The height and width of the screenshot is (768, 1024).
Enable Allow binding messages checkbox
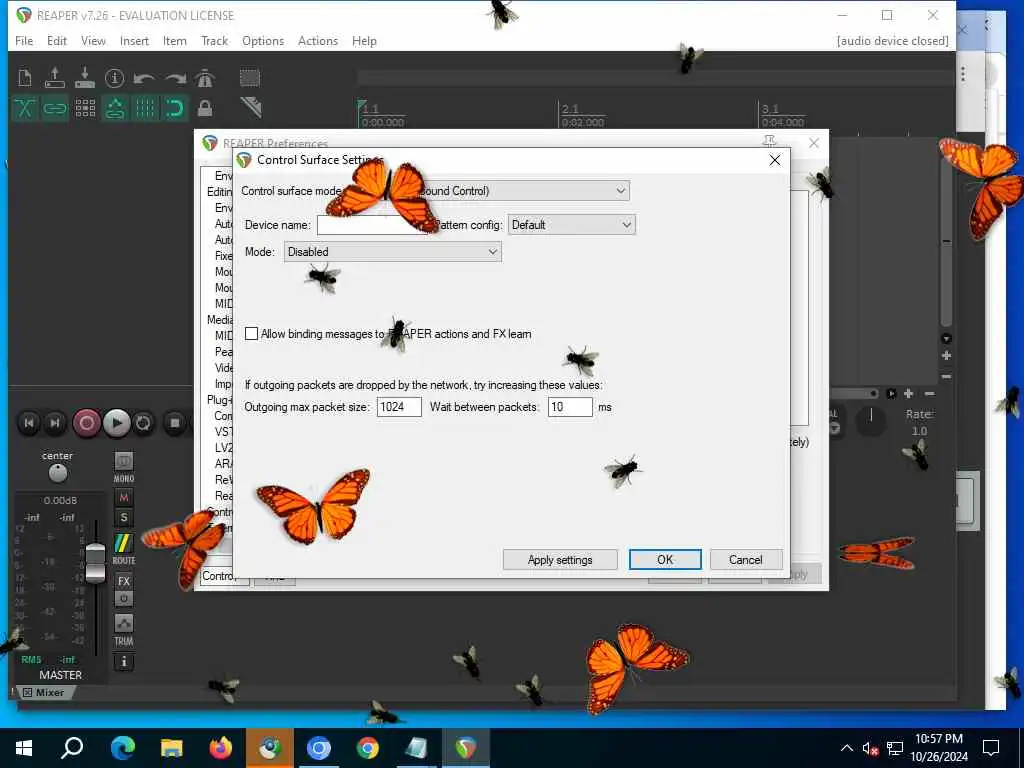pyautogui.click(x=251, y=334)
